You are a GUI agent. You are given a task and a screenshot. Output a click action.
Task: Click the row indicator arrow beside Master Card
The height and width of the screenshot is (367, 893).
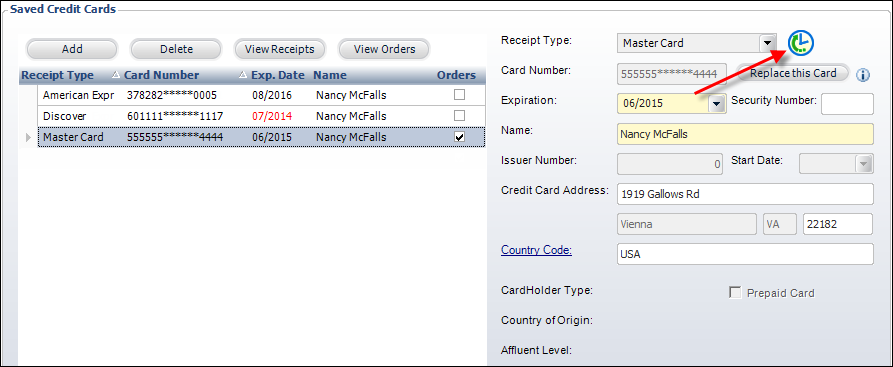click(x=27, y=137)
